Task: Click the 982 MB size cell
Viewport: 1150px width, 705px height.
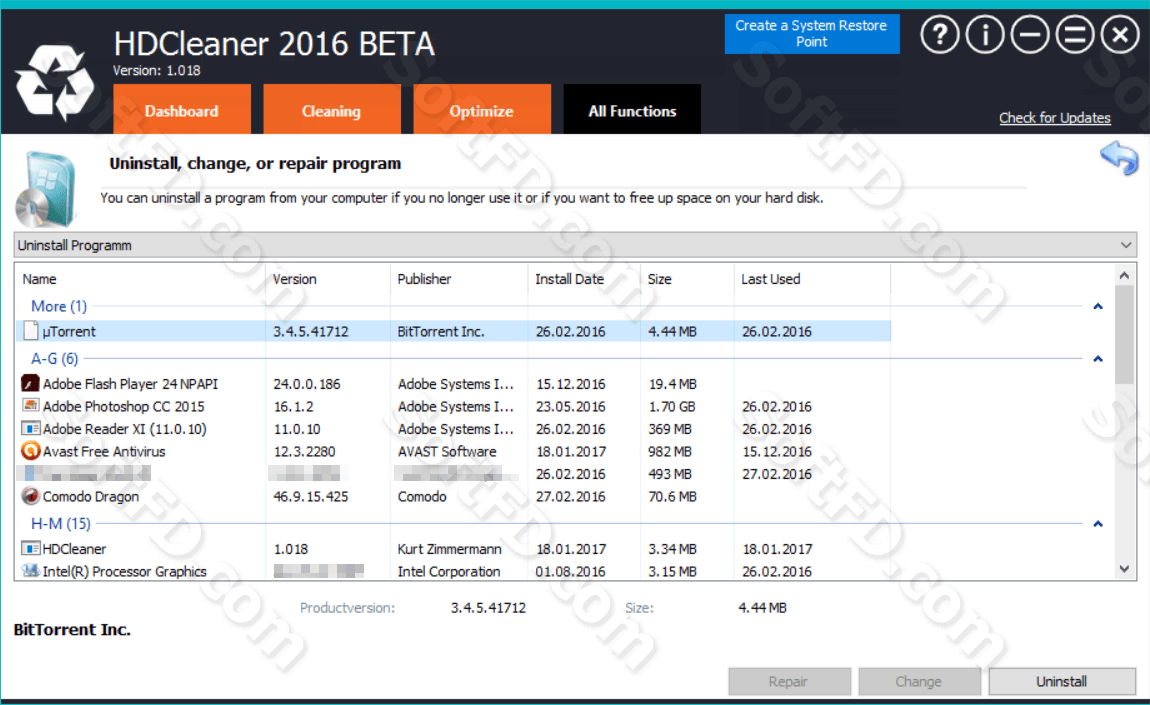Action: pos(670,452)
